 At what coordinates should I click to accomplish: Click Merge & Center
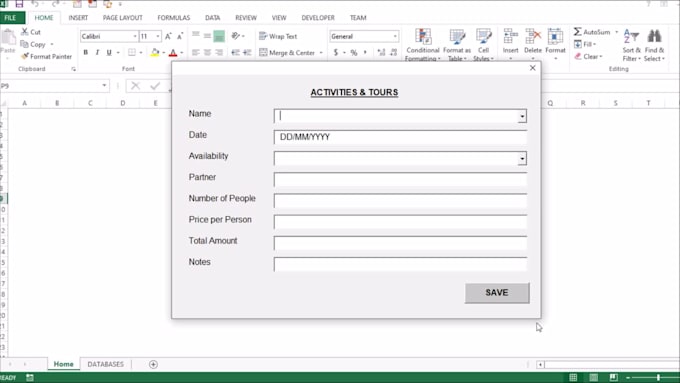tap(287, 52)
